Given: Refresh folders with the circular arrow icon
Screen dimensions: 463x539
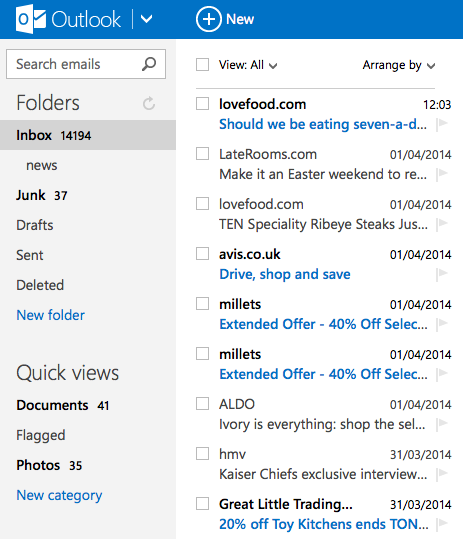Looking at the screenshot, I should point(149,103).
